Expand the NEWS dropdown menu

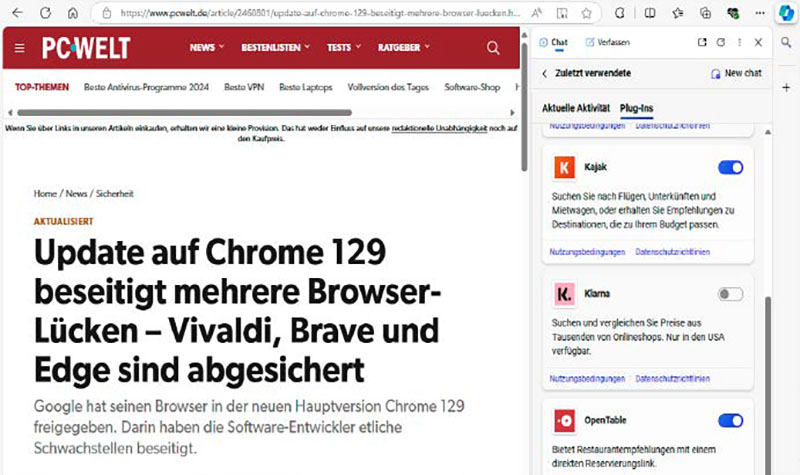[x=207, y=47]
